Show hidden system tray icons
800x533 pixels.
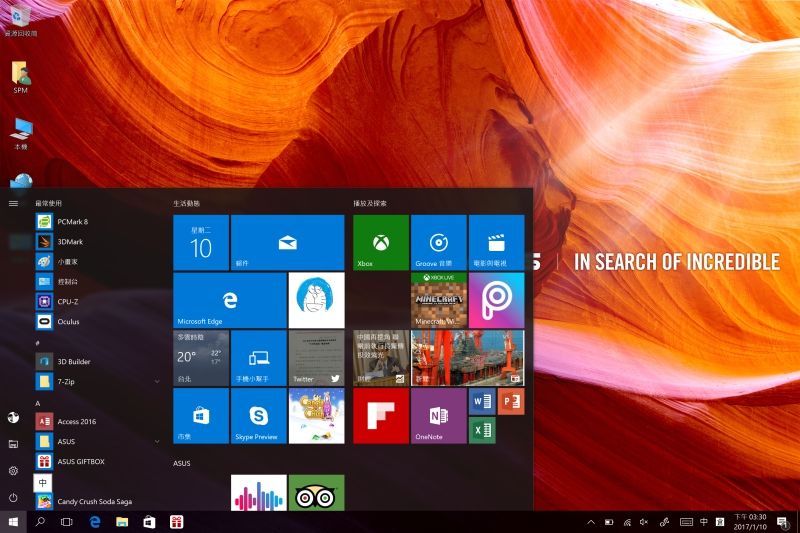tap(589, 522)
